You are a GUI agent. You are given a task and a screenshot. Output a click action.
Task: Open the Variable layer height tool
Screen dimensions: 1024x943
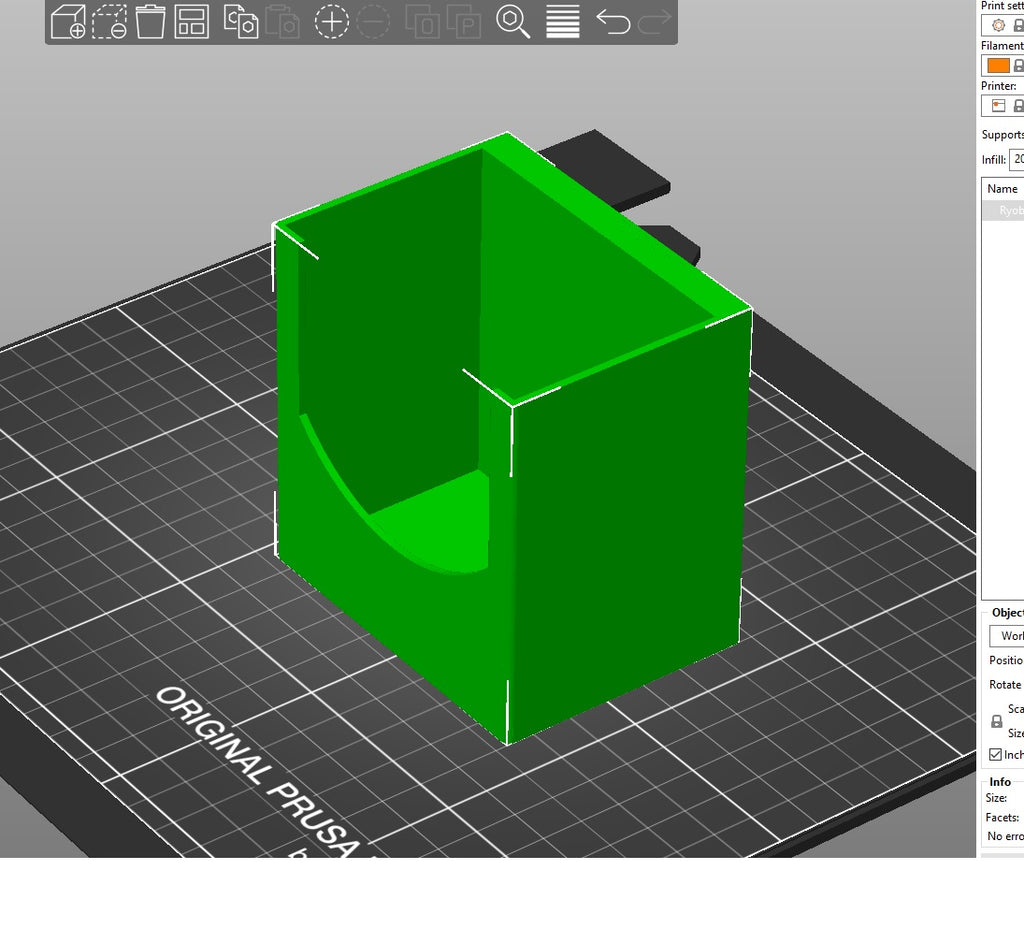[x=562, y=22]
